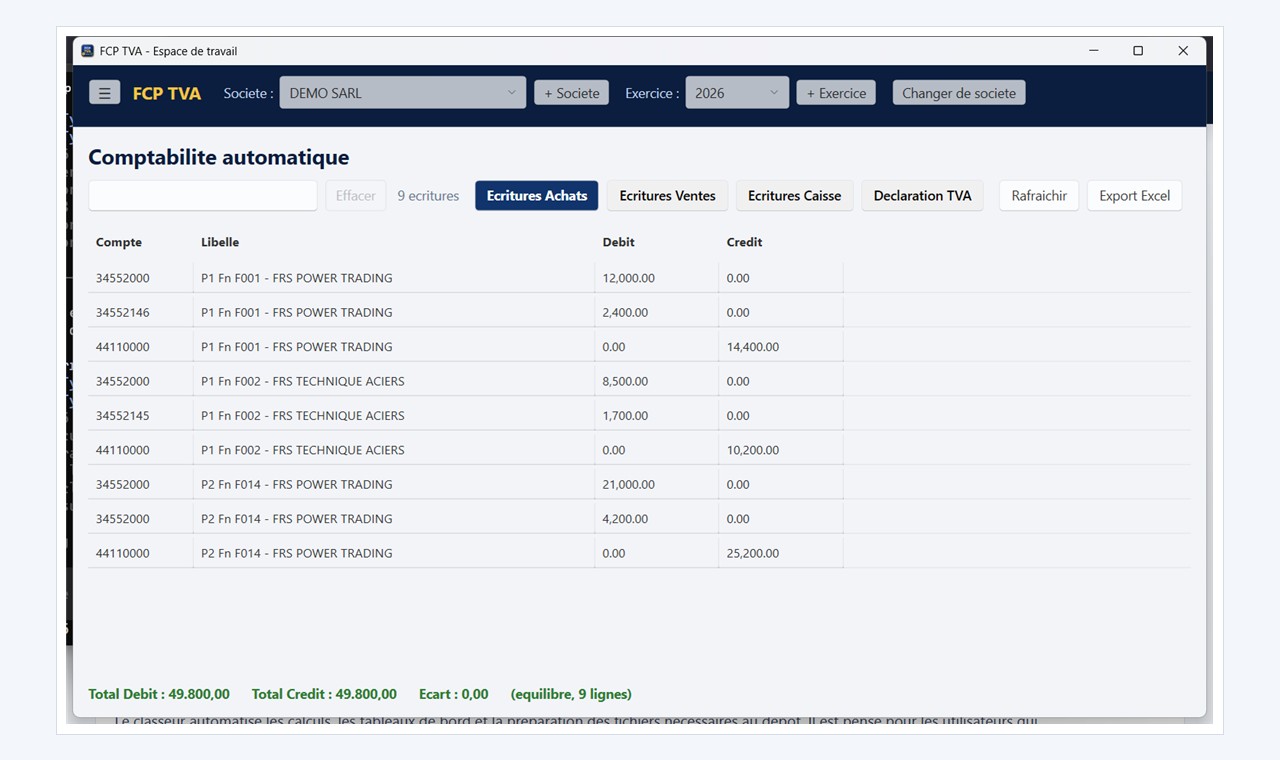Viewport: 1280px width, 760px height.
Task: Select the account cell 34552146
Action: tap(123, 312)
